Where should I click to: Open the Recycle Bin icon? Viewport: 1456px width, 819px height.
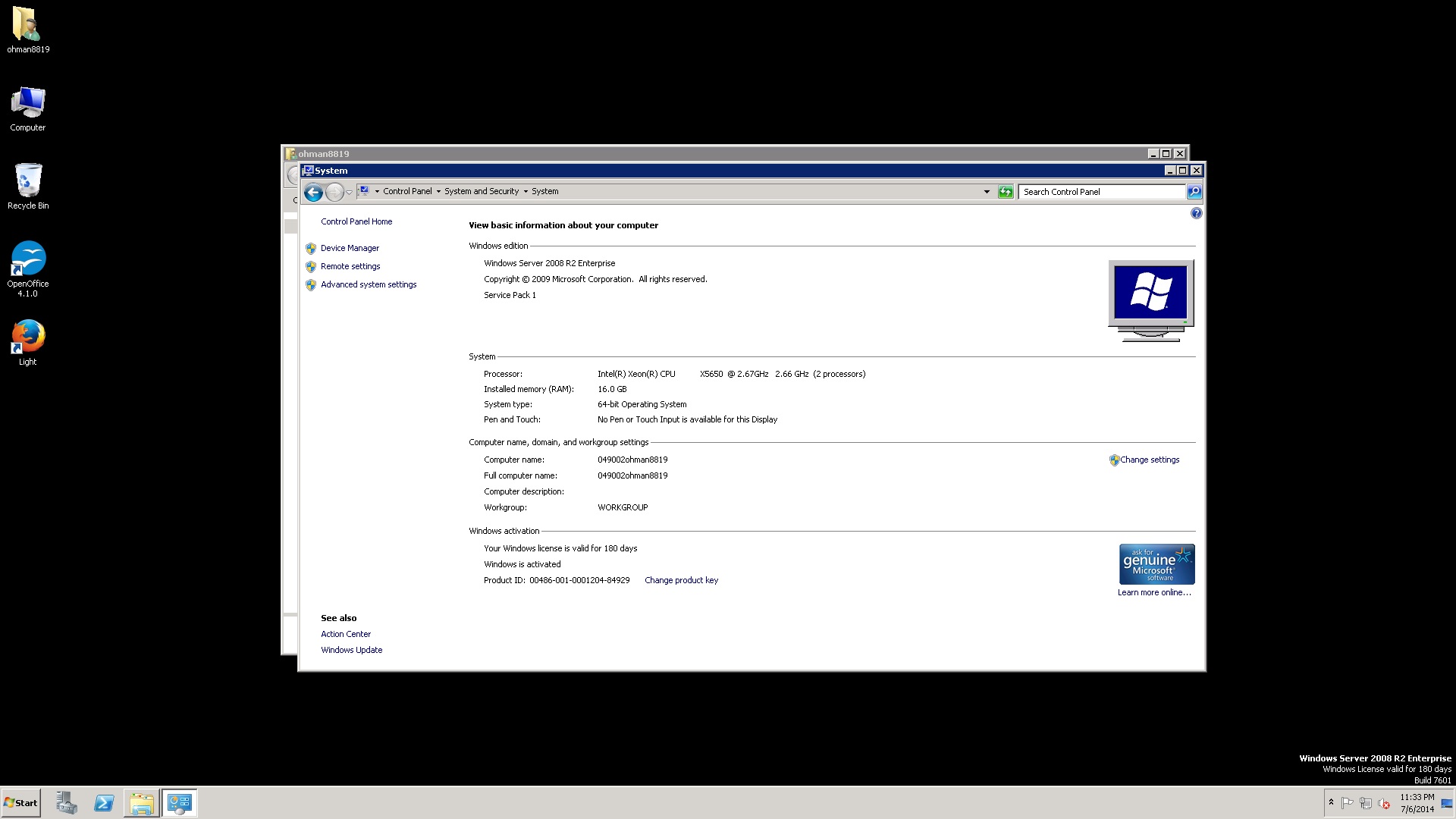pyautogui.click(x=28, y=186)
